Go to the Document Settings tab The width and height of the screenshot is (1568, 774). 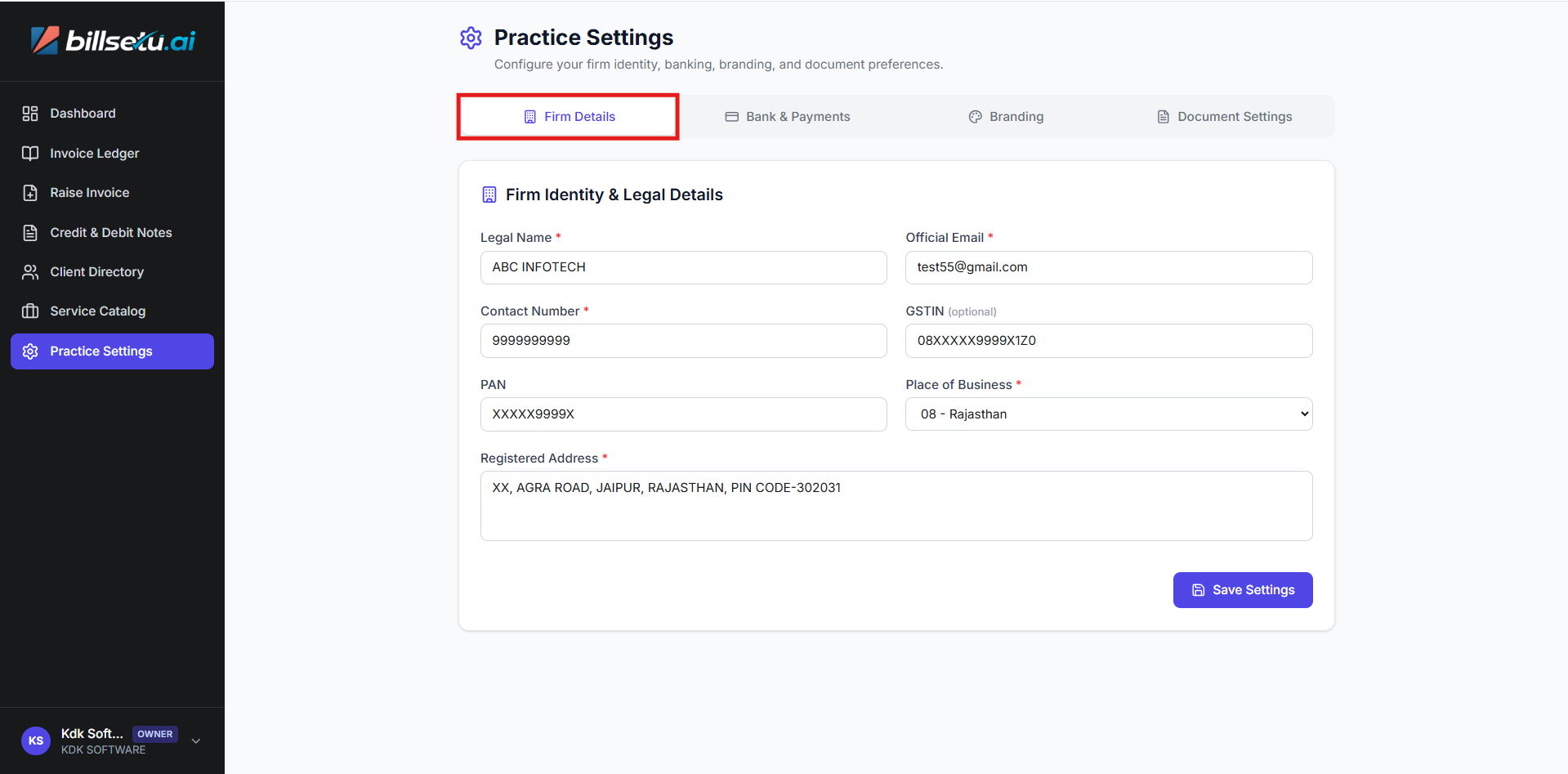point(1224,117)
